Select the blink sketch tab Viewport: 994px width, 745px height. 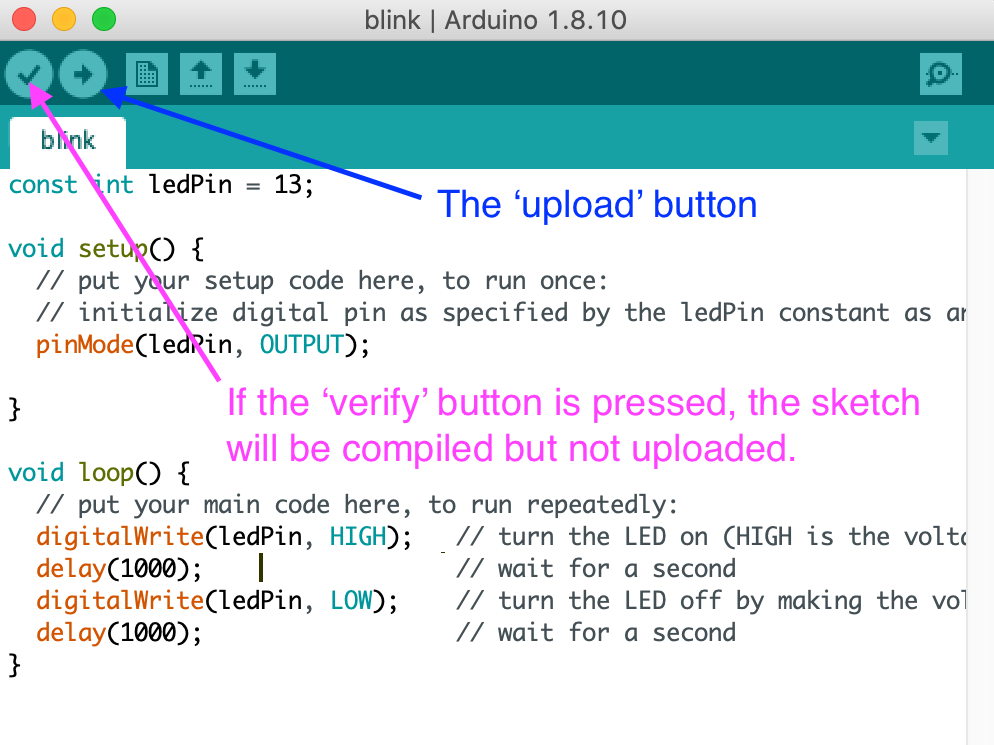pos(68,142)
